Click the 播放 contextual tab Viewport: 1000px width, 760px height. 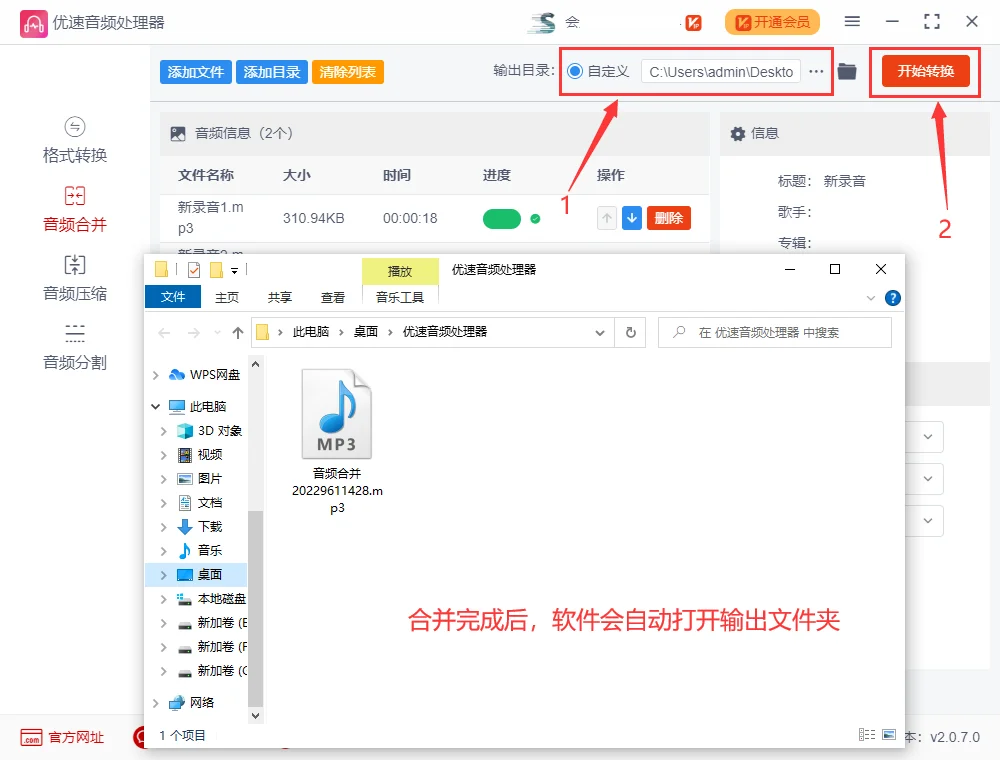(400, 271)
